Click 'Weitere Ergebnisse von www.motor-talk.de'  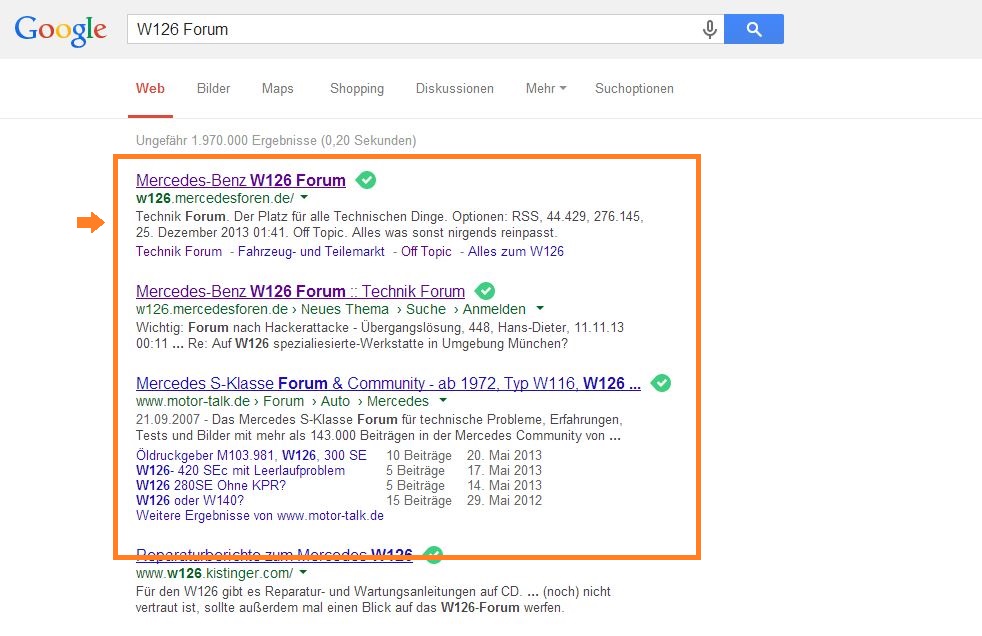(260, 515)
